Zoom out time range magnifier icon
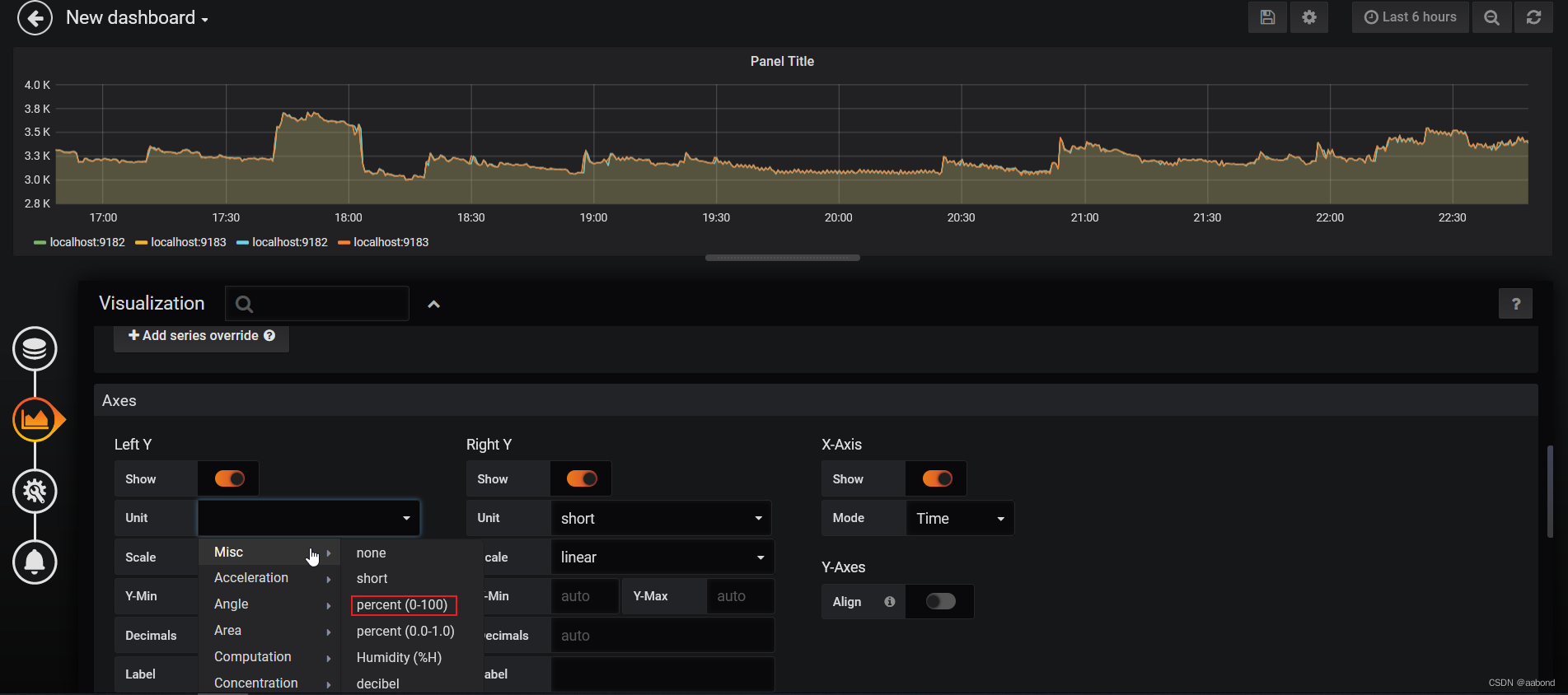This screenshot has height=695, width=1568. pos(1491,17)
